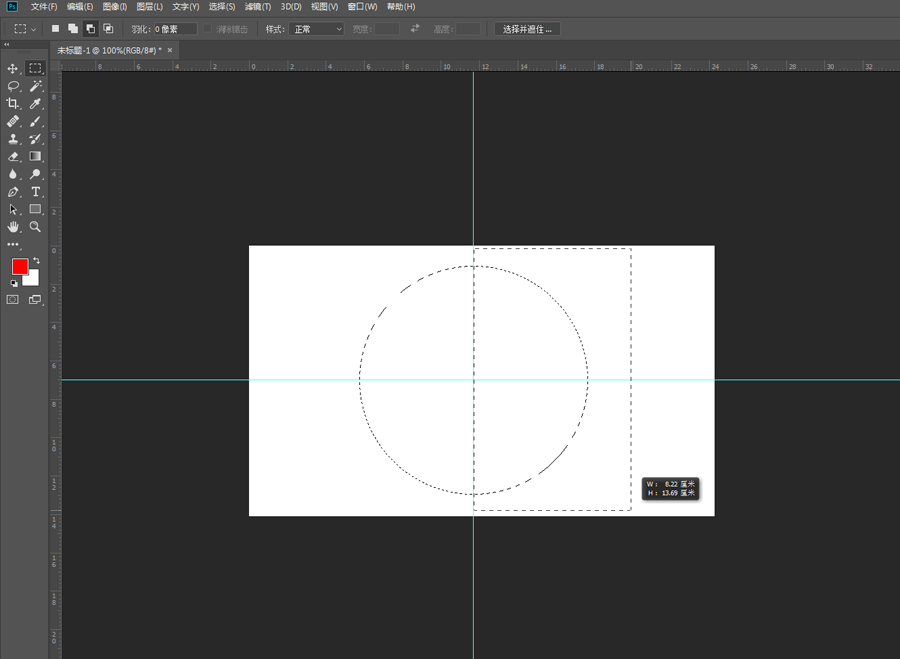This screenshot has width=900, height=659.
Task: Open the 图层(L) menu
Action: 150,7
